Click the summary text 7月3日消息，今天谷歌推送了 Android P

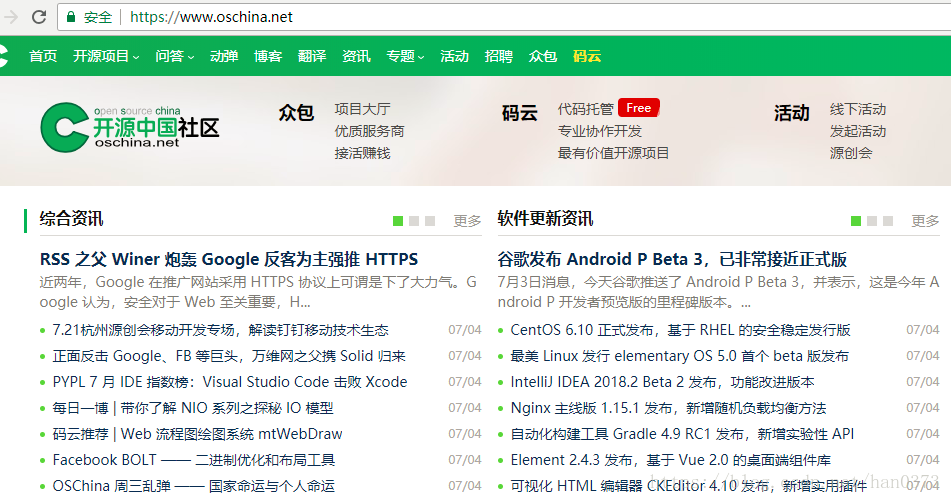[718, 292]
